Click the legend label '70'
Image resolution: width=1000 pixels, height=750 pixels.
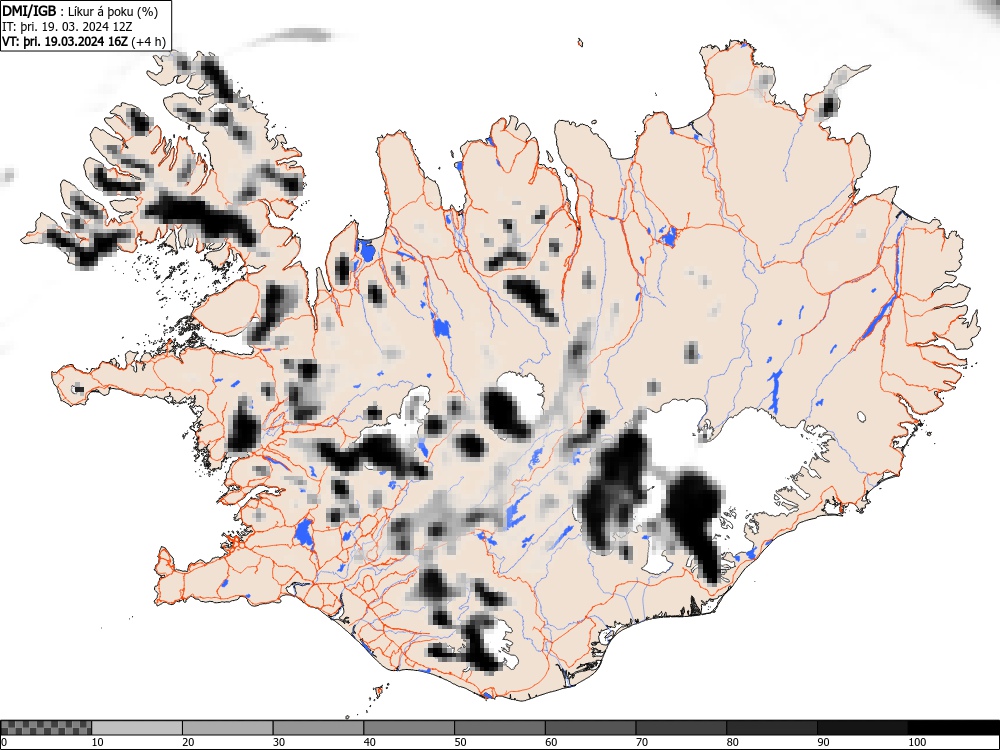[x=642, y=742]
